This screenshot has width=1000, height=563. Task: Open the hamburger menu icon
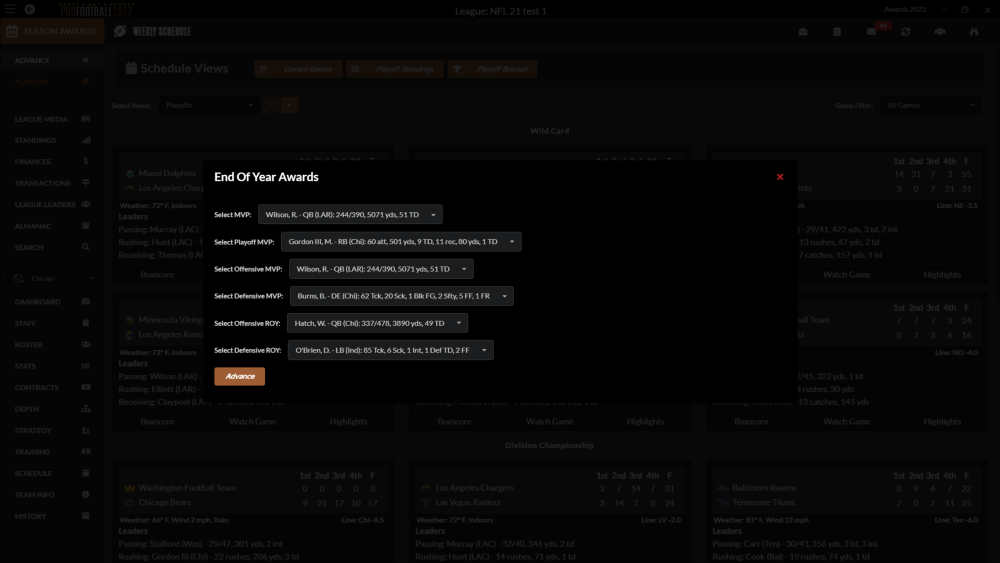pos(9,10)
